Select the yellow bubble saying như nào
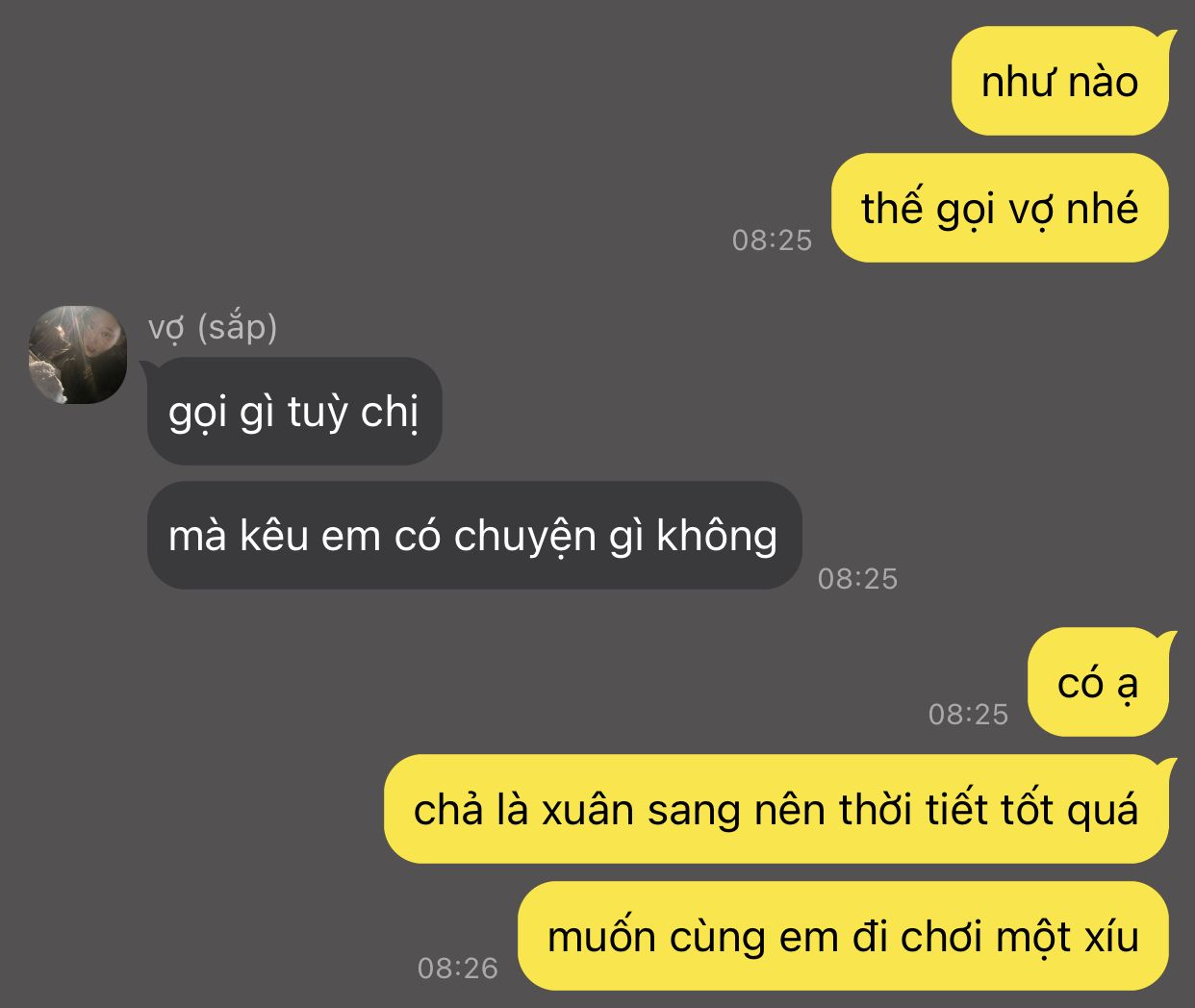The width and height of the screenshot is (1195, 1008). (x=1059, y=81)
